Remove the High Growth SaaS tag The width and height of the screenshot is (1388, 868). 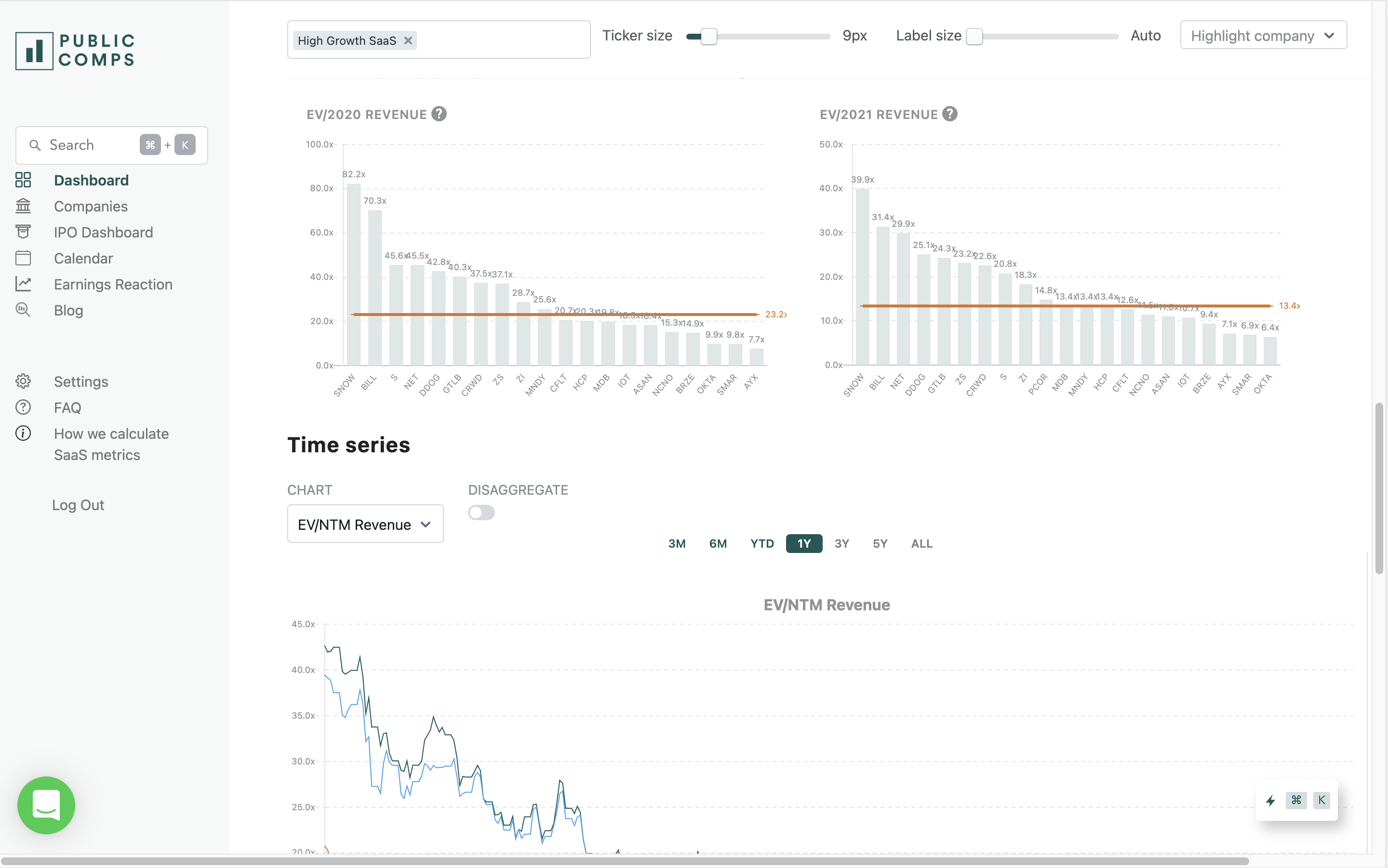408,41
